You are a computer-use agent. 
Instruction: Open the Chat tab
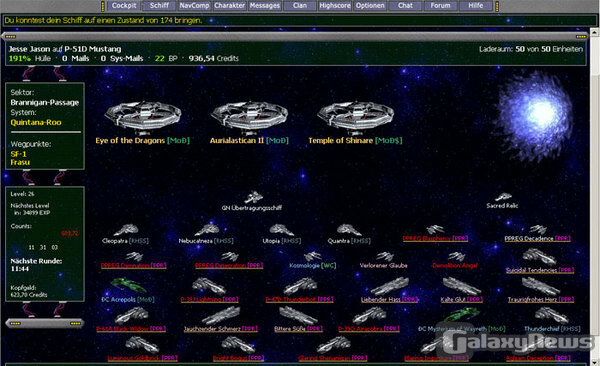(405, 5)
